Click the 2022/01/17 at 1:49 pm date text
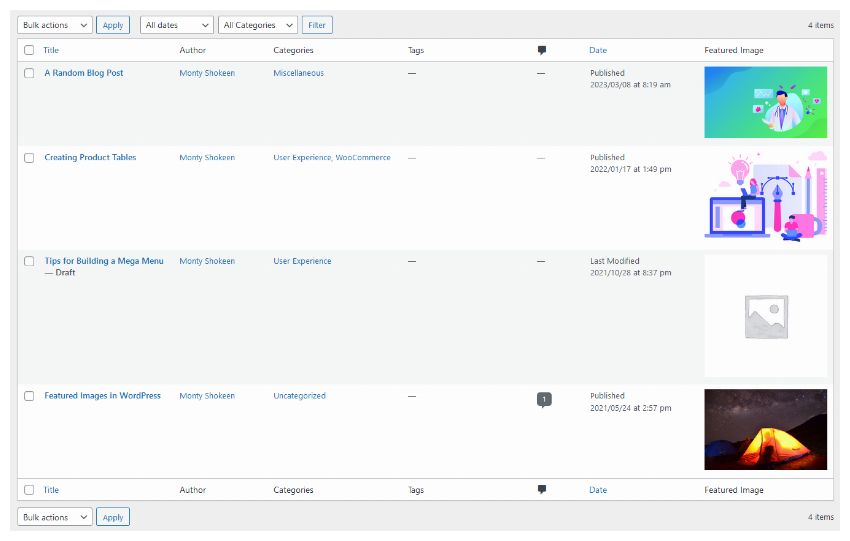Viewport: 850px width, 541px height. pyautogui.click(x=630, y=170)
